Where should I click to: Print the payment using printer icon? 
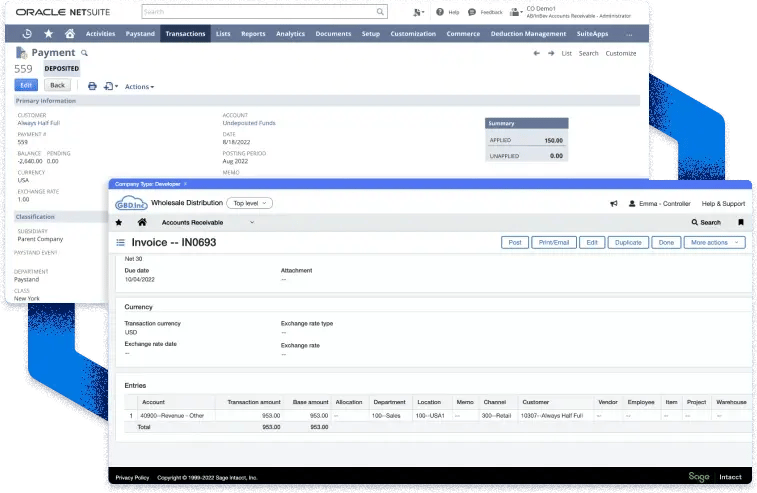92,86
